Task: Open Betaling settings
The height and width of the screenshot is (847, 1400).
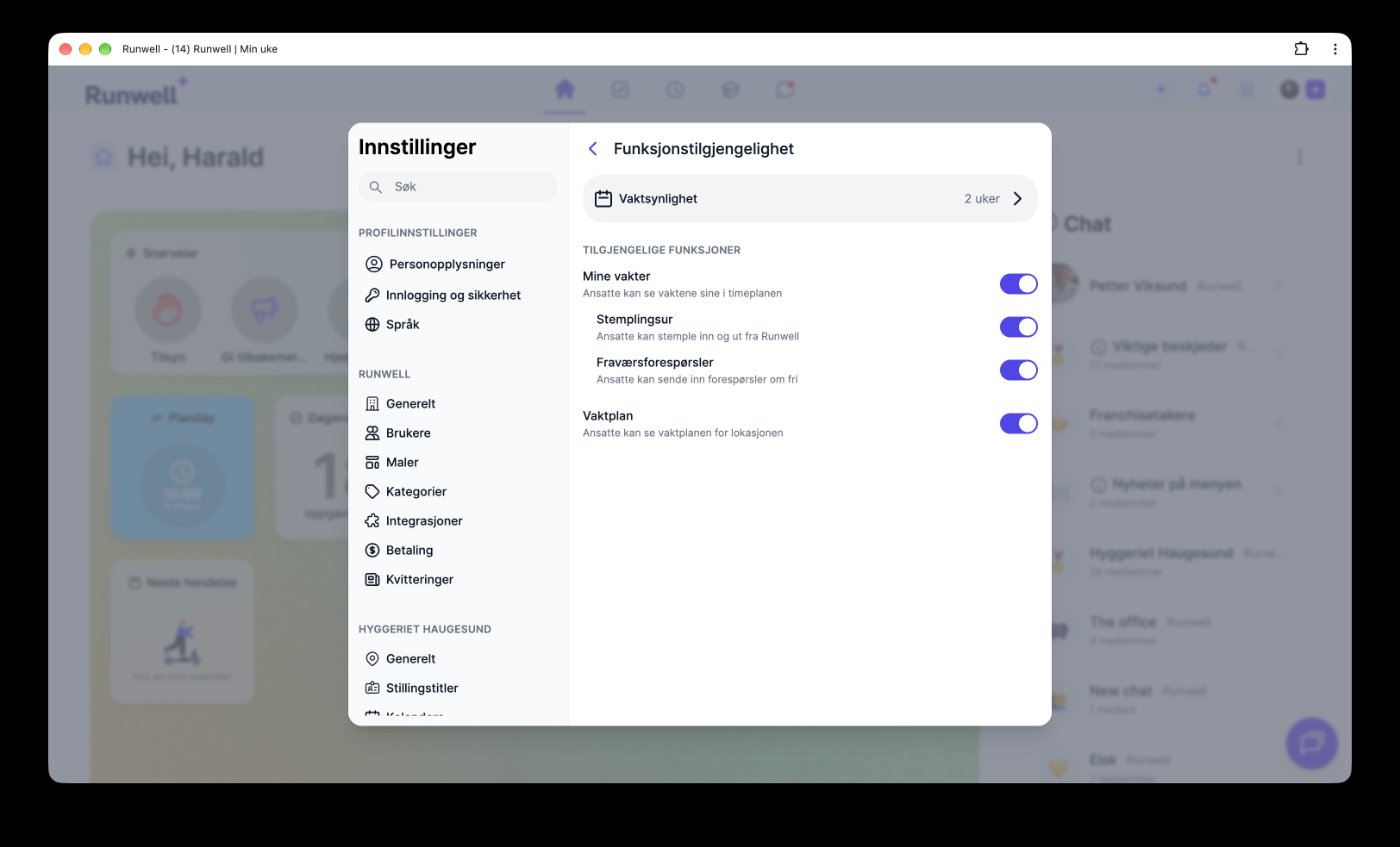Action: pyautogui.click(x=399, y=550)
